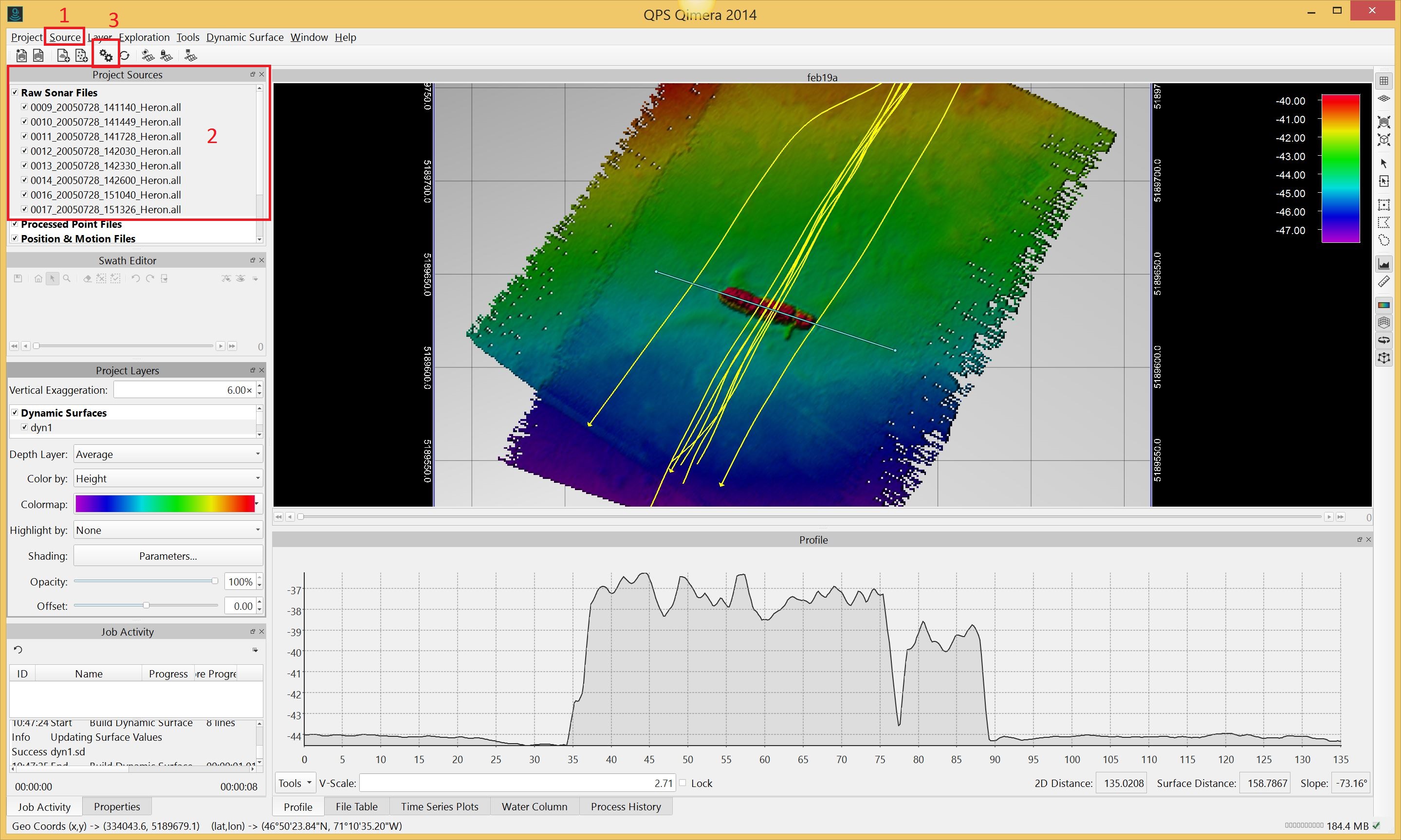The height and width of the screenshot is (840, 1401).
Task: Click the shading Parameters button
Action: tap(168, 556)
